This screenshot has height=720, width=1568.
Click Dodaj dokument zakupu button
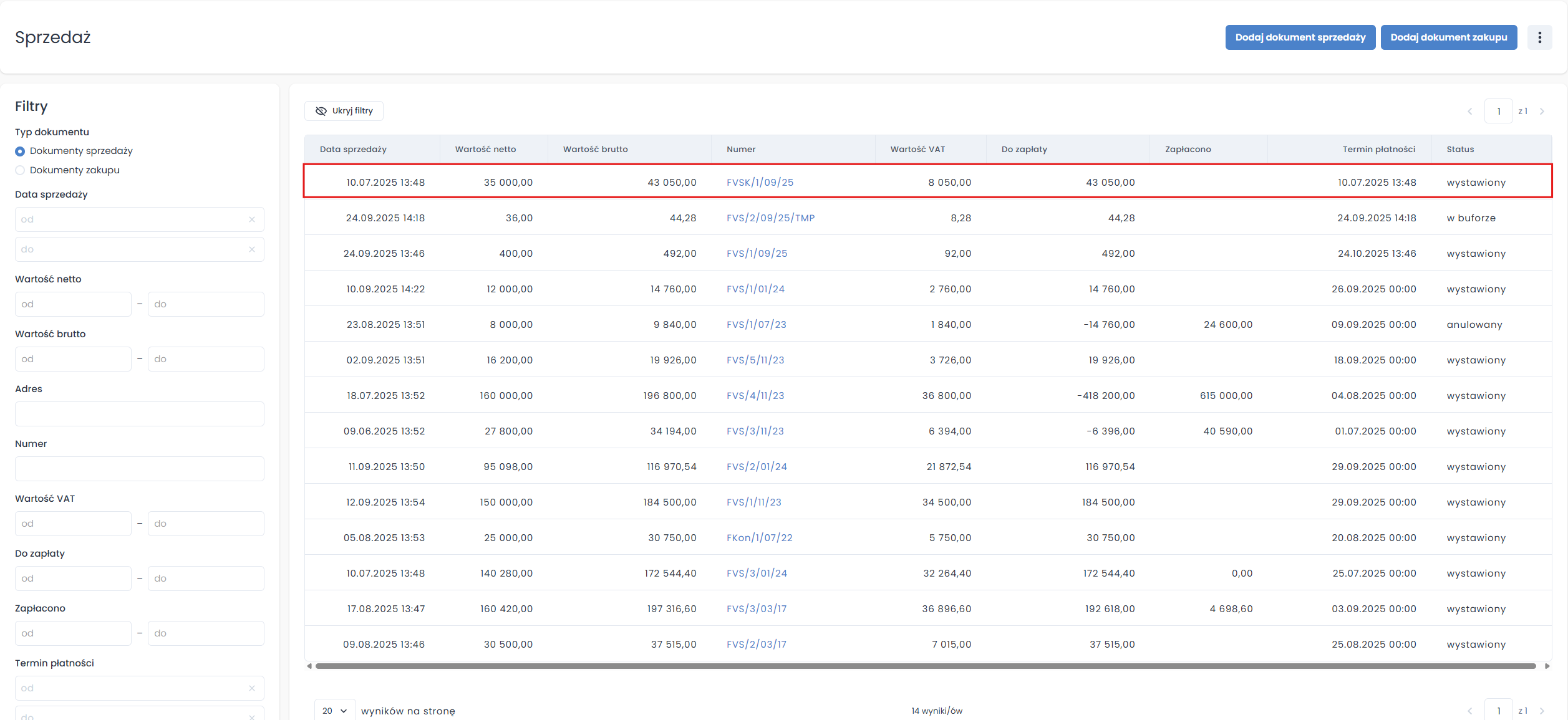[1448, 37]
